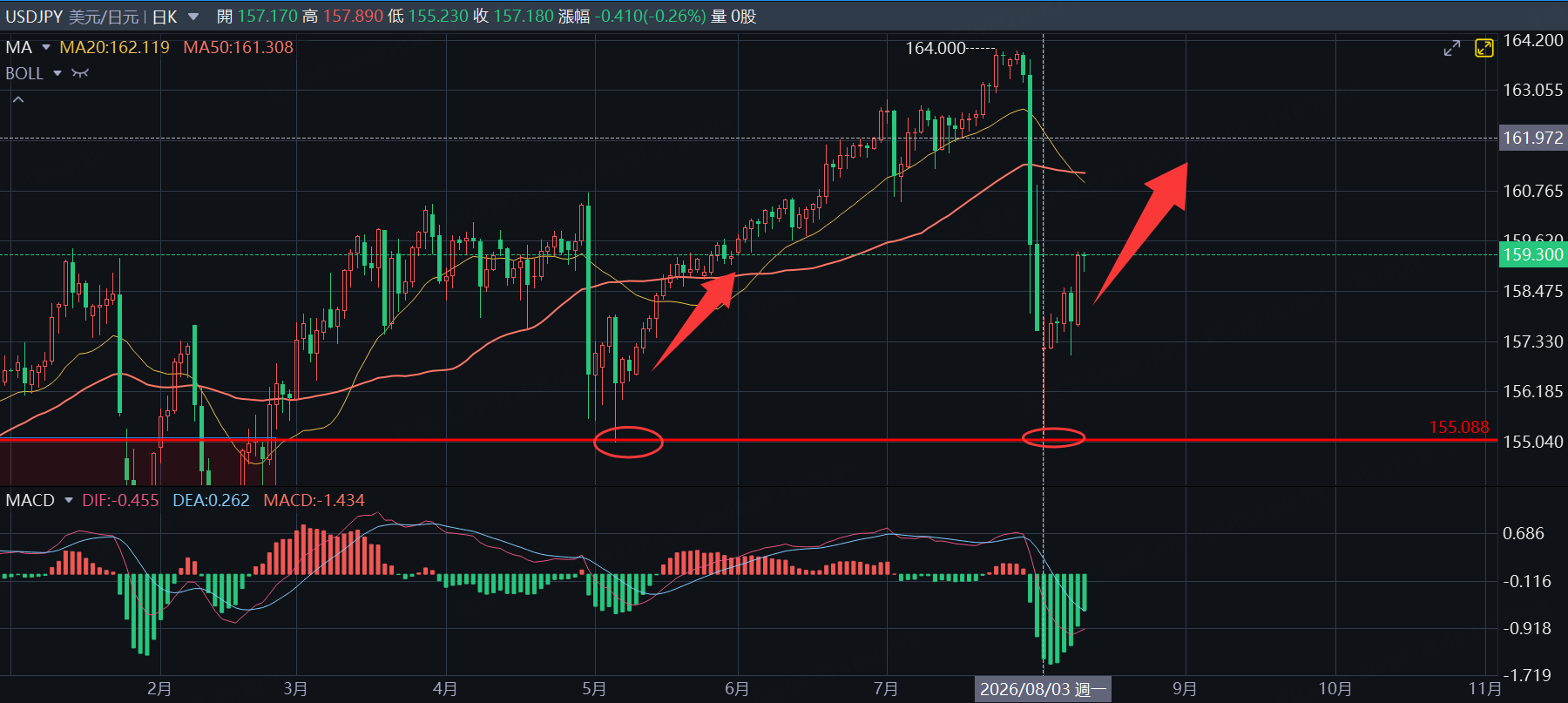Click the 157.330 price axis label
The width and height of the screenshot is (1568, 703).
point(1533,341)
